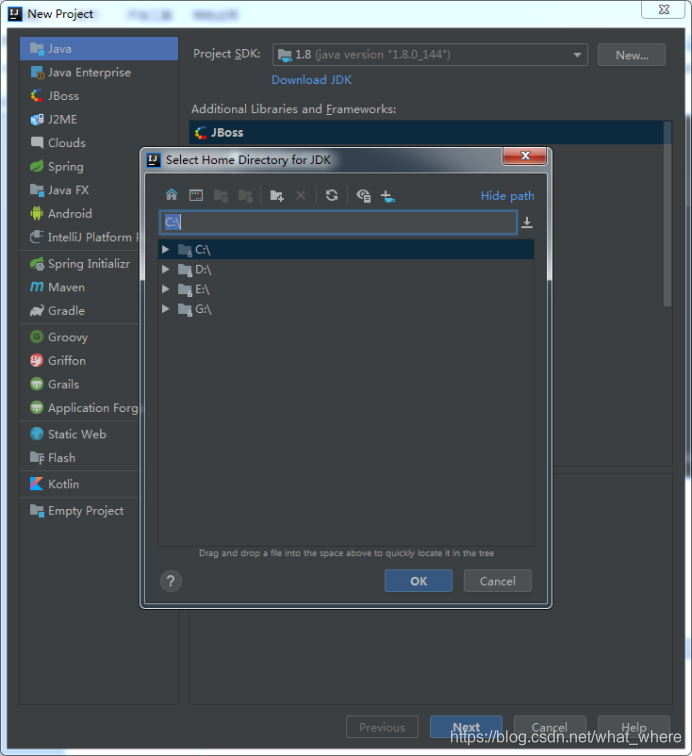Create a new folder via toolbar icon
The width and height of the screenshot is (692, 756).
tap(277, 195)
